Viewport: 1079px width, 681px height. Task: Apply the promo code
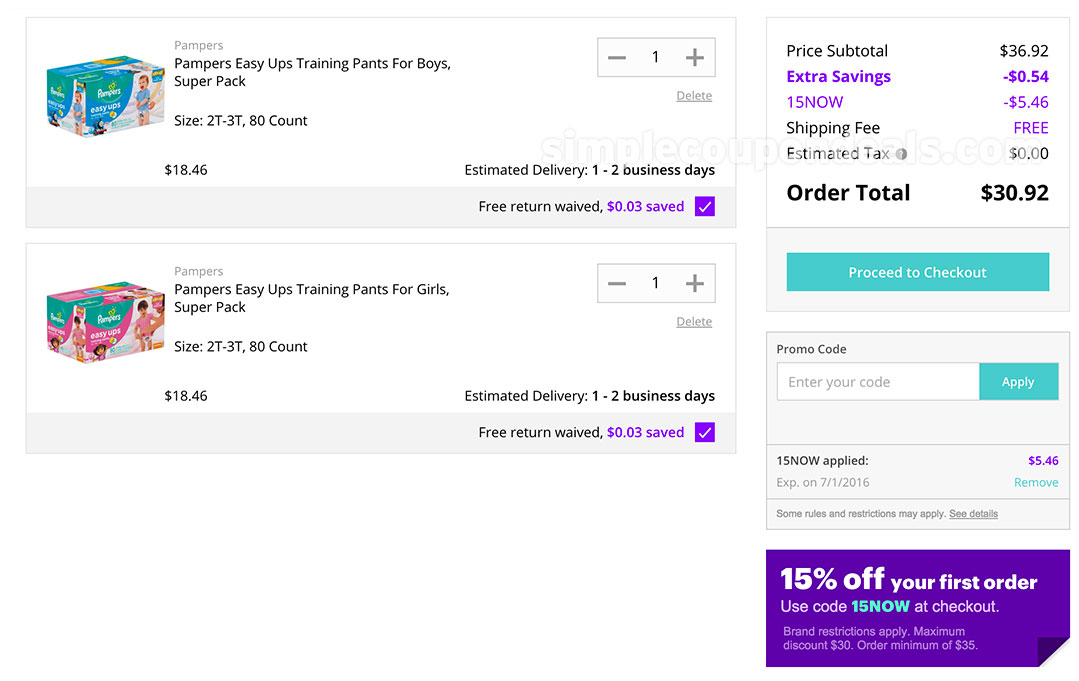pyautogui.click(x=1018, y=382)
